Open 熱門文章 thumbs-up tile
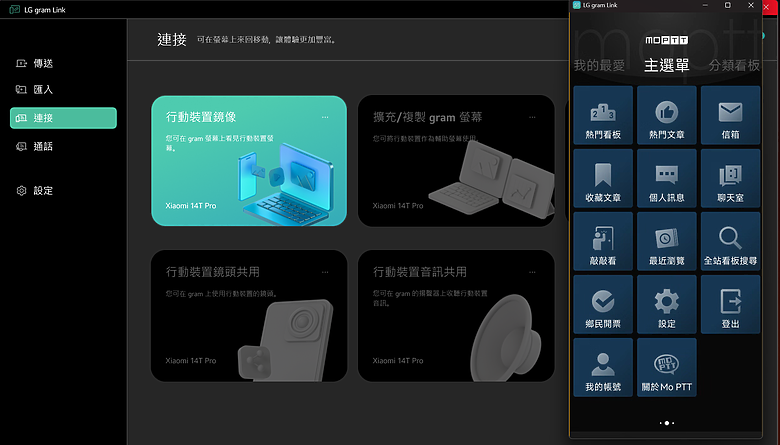This screenshot has width=780, height=445. pyautogui.click(x=667, y=115)
